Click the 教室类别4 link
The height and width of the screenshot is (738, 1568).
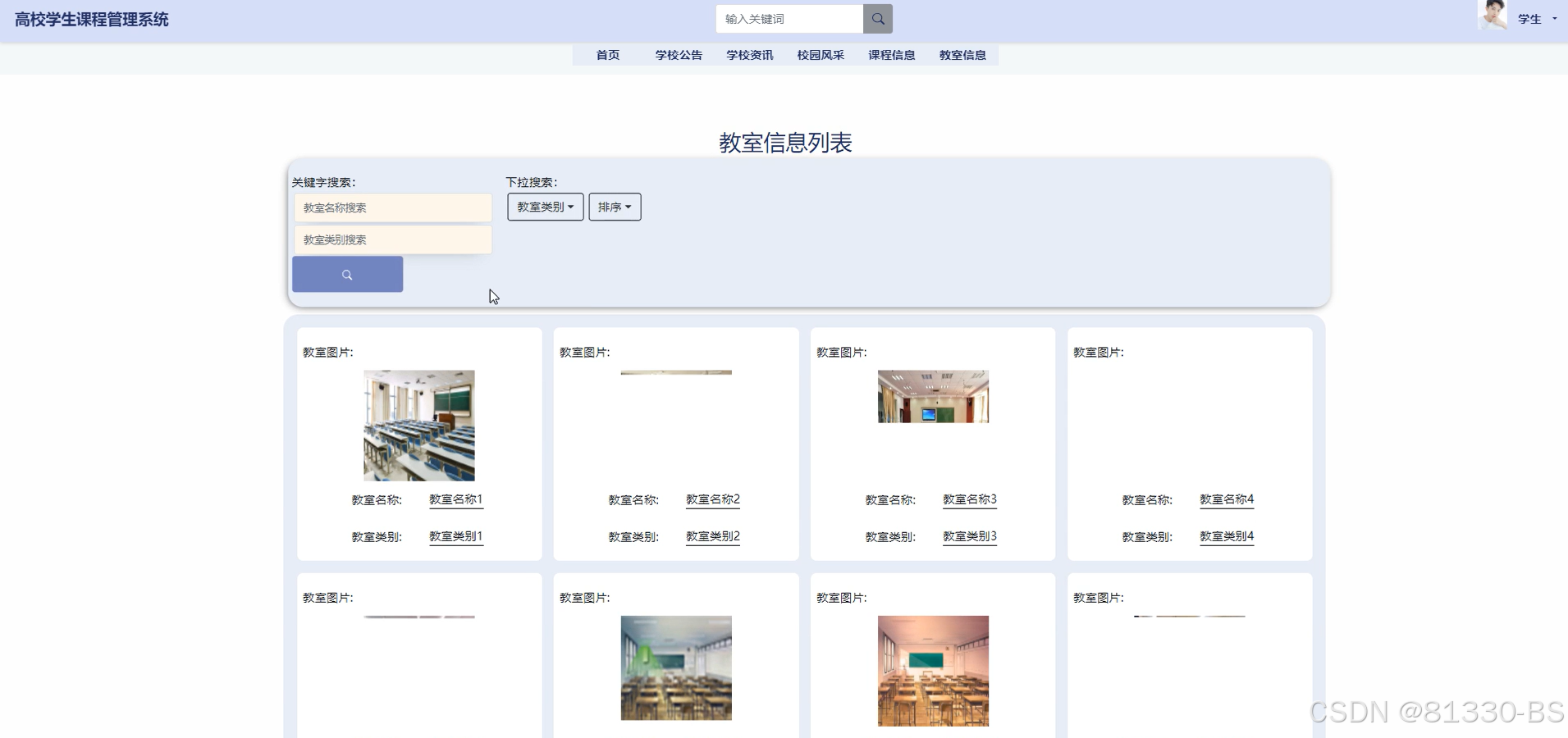pos(1227,536)
